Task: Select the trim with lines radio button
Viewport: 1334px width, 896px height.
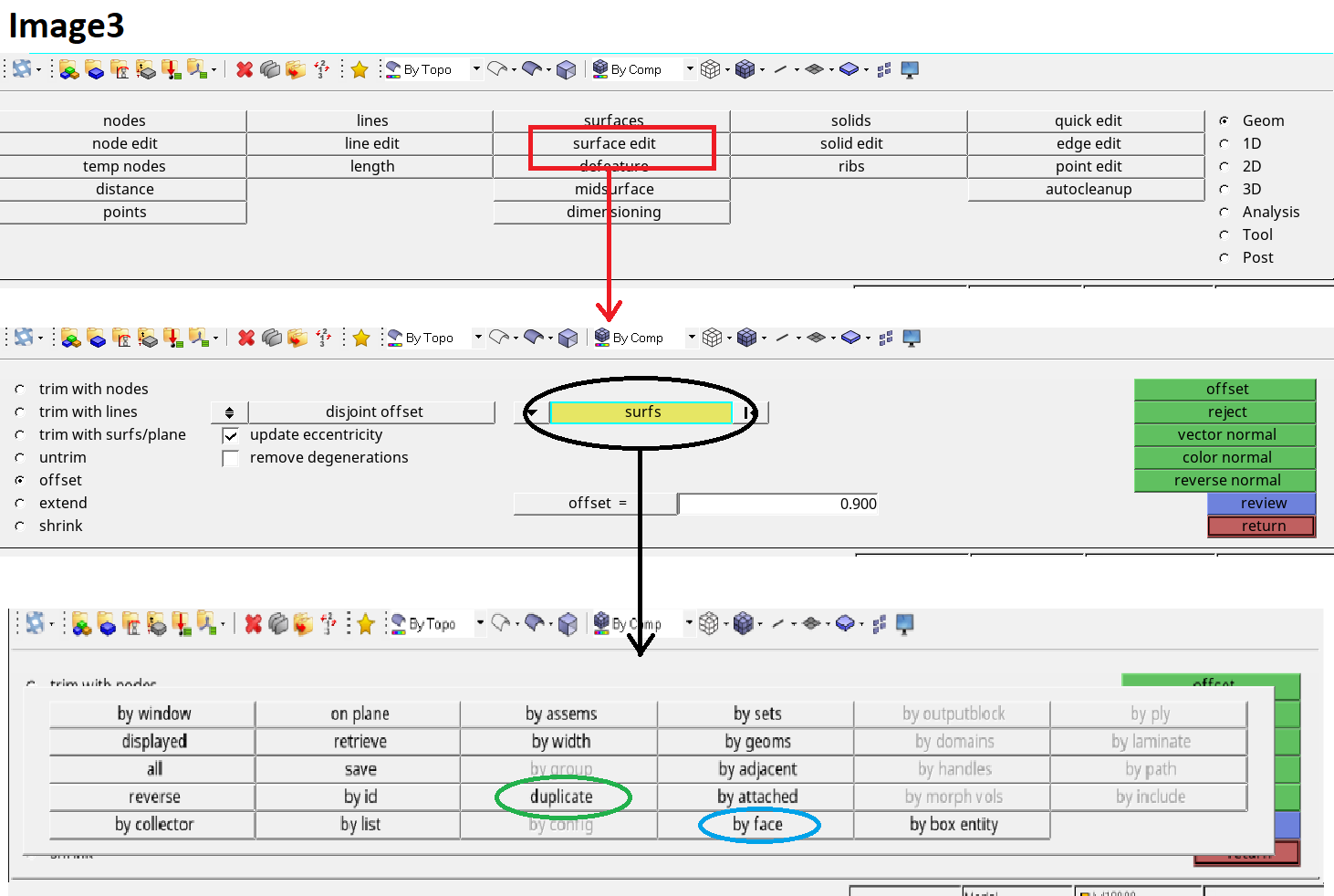Action: click(x=19, y=412)
